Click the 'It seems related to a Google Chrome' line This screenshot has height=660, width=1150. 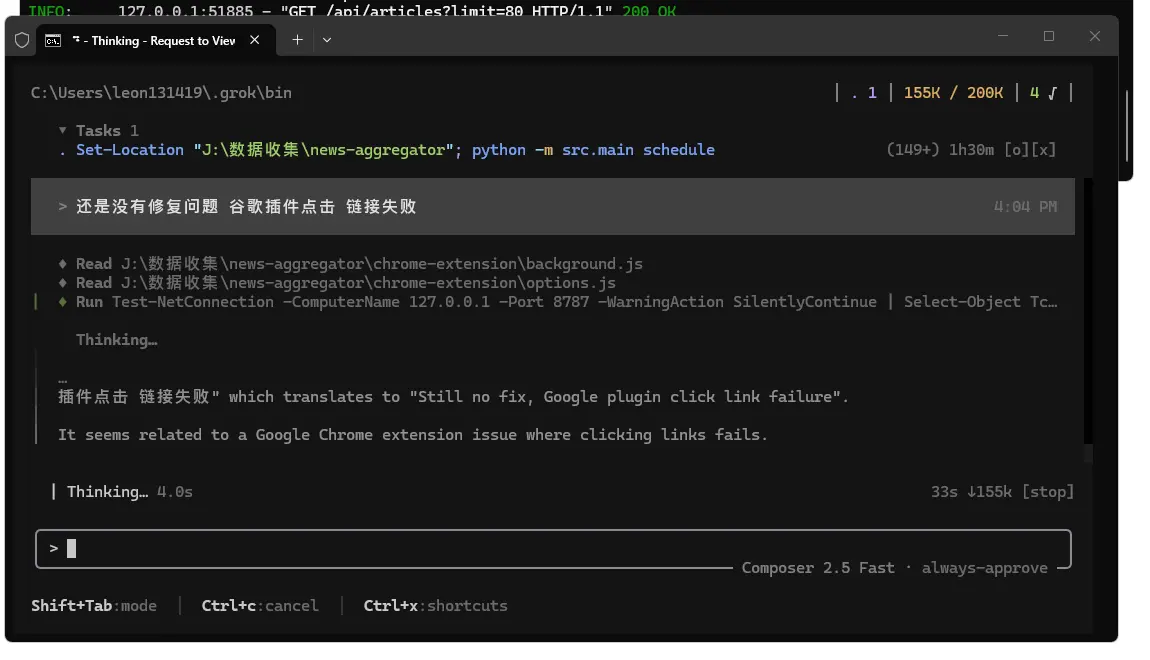(x=412, y=435)
